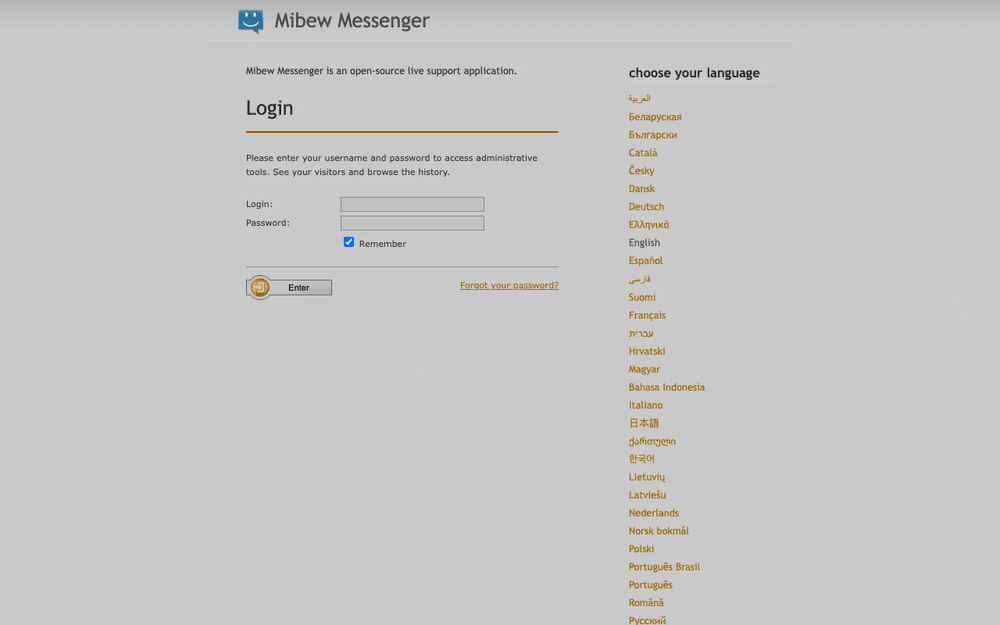
Task: Choose Suomi language
Action: [x=642, y=297]
